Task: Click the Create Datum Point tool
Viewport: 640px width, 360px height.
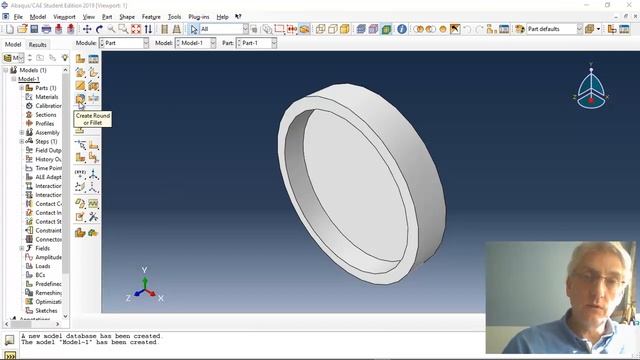Action: coord(80,173)
